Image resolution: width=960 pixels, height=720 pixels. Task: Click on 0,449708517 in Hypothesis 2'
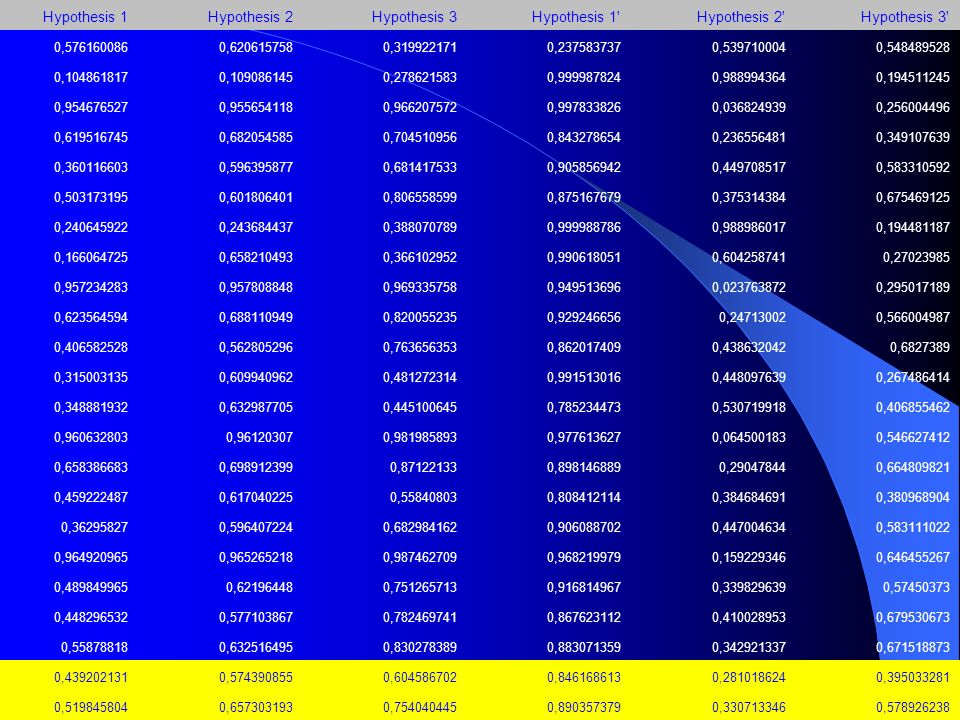[x=749, y=167]
